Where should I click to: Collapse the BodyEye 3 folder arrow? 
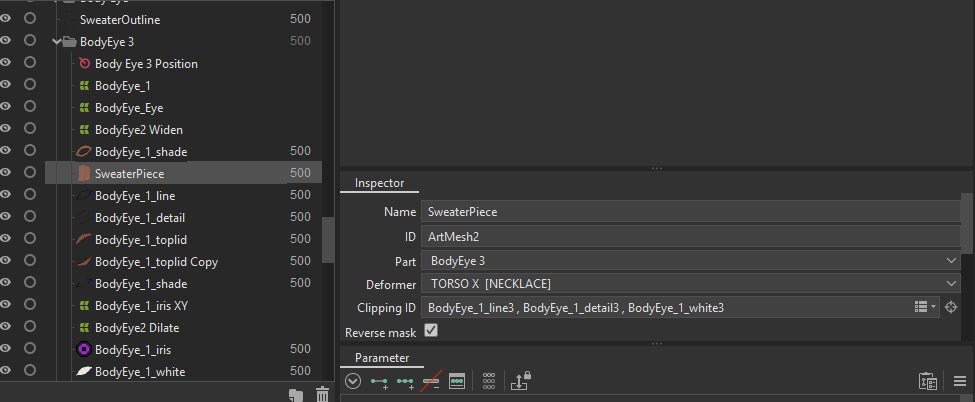point(57,42)
